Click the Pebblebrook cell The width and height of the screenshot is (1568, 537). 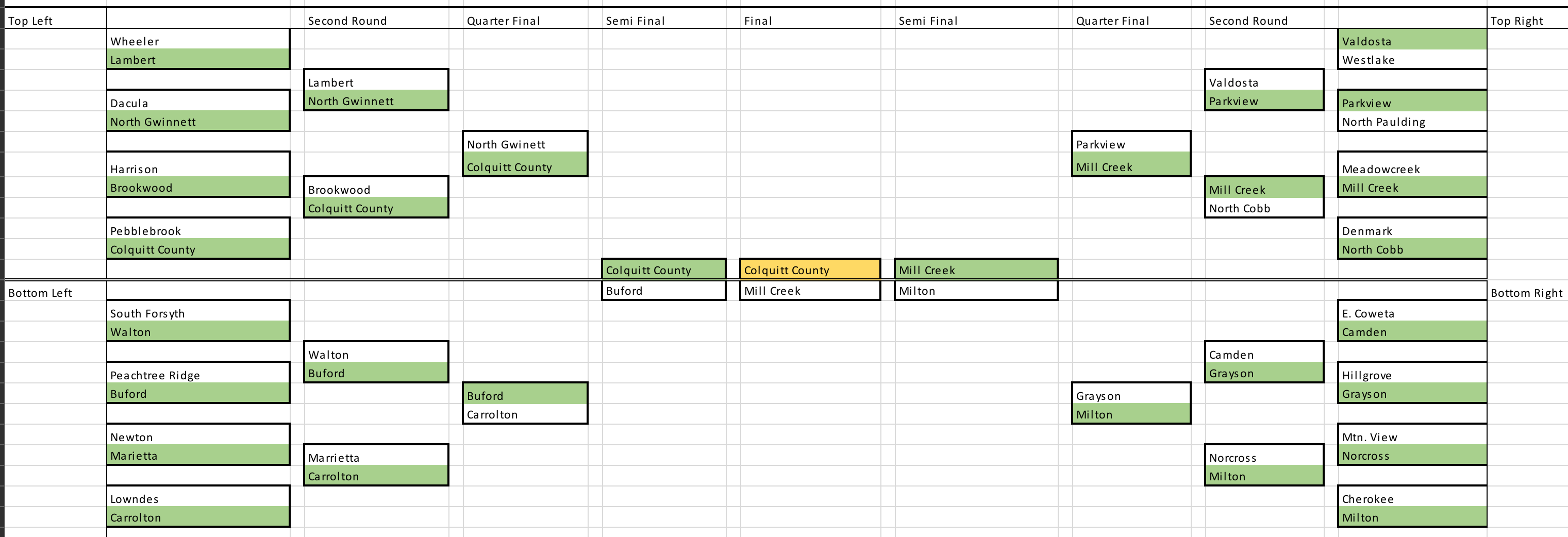[x=198, y=231]
